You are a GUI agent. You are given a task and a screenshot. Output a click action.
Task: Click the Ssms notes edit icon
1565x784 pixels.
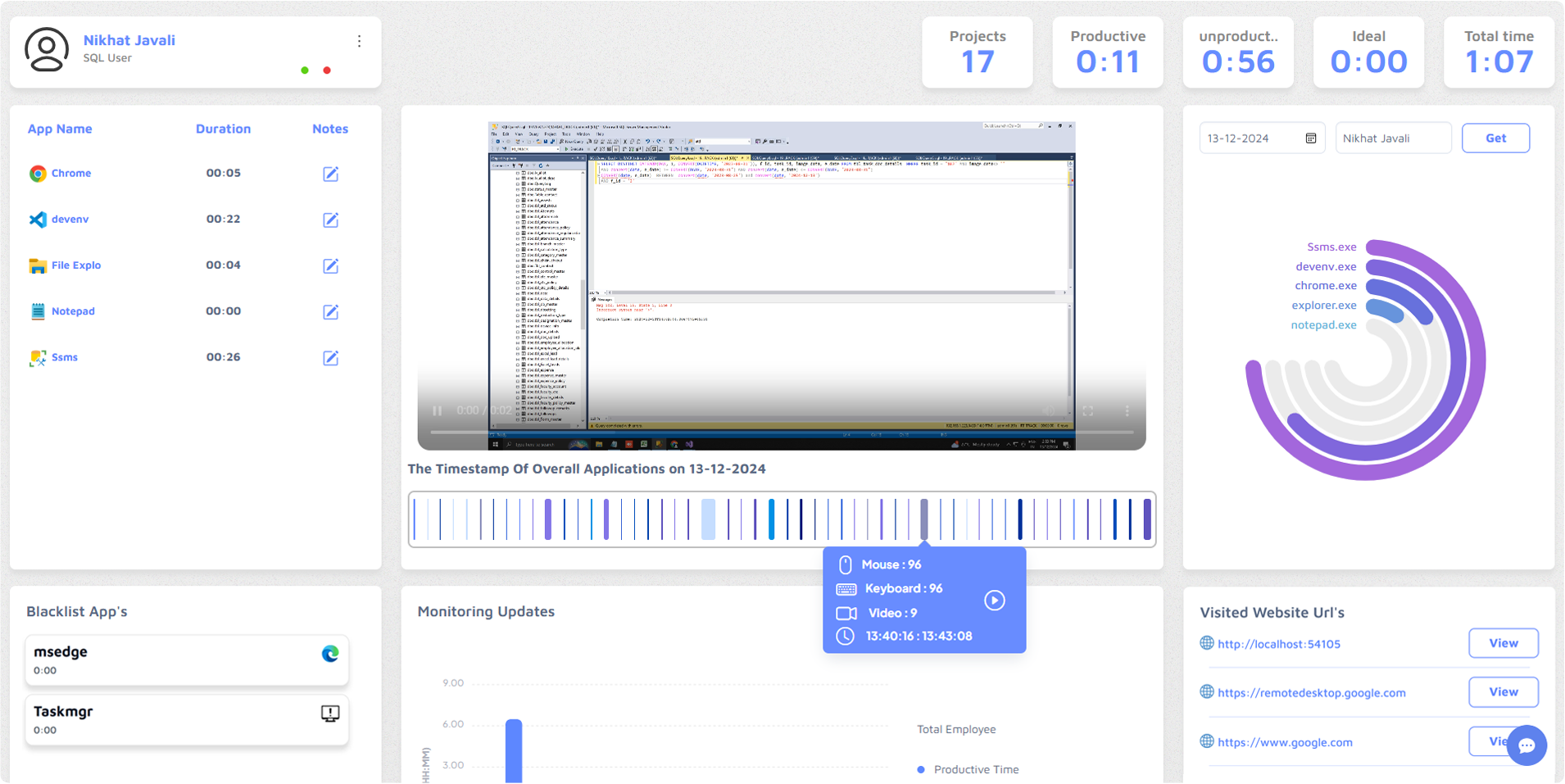pyautogui.click(x=330, y=358)
